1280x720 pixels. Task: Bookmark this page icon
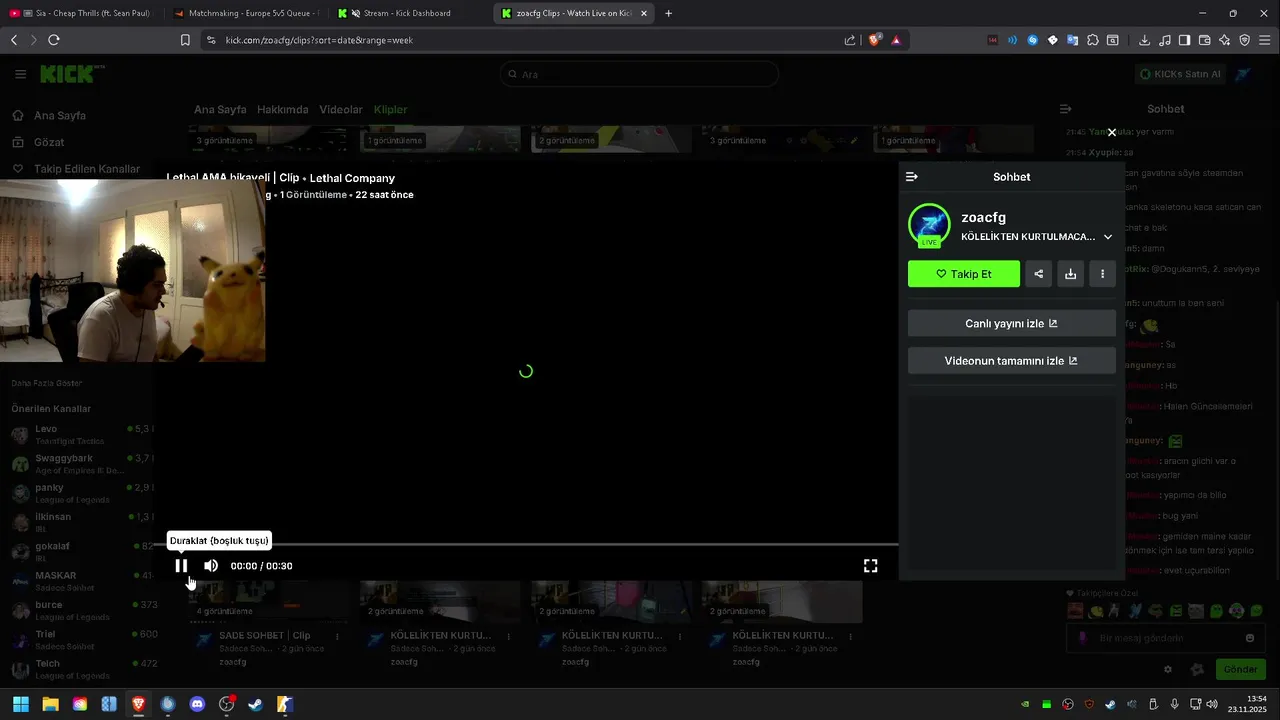point(185,40)
